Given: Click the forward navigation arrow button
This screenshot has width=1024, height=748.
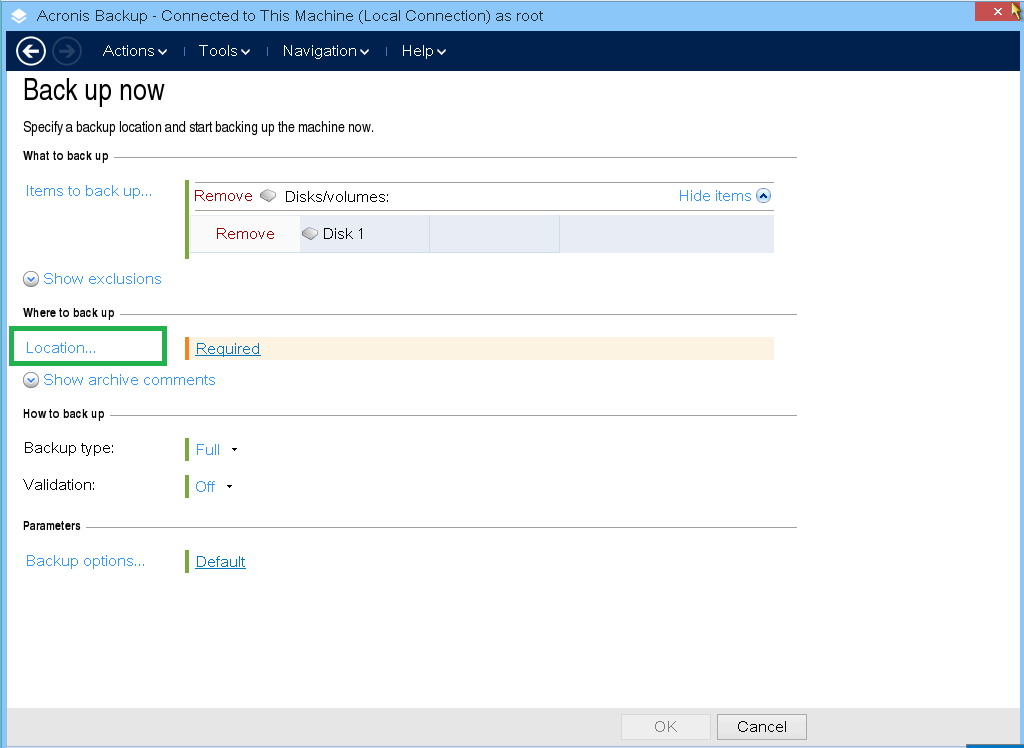Looking at the screenshot, I should point(67,51).
